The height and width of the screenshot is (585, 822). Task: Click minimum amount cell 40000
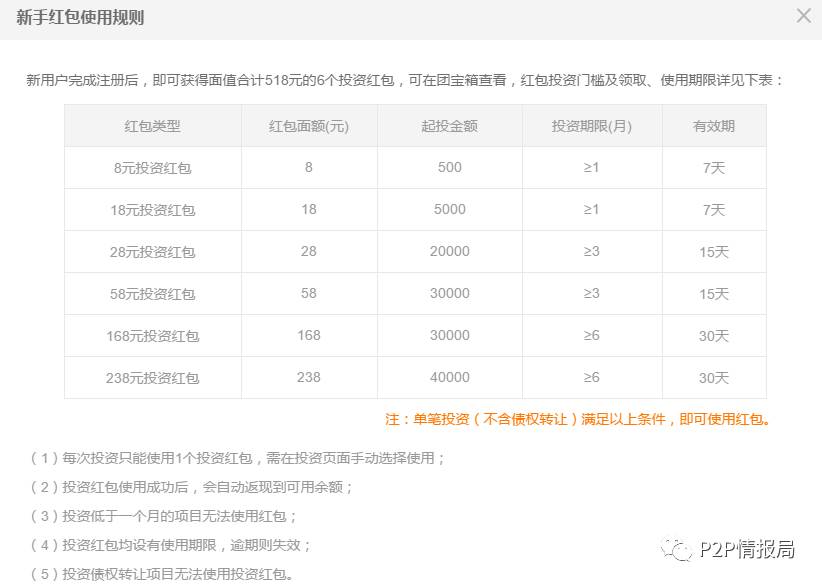(x=450, y=377)
